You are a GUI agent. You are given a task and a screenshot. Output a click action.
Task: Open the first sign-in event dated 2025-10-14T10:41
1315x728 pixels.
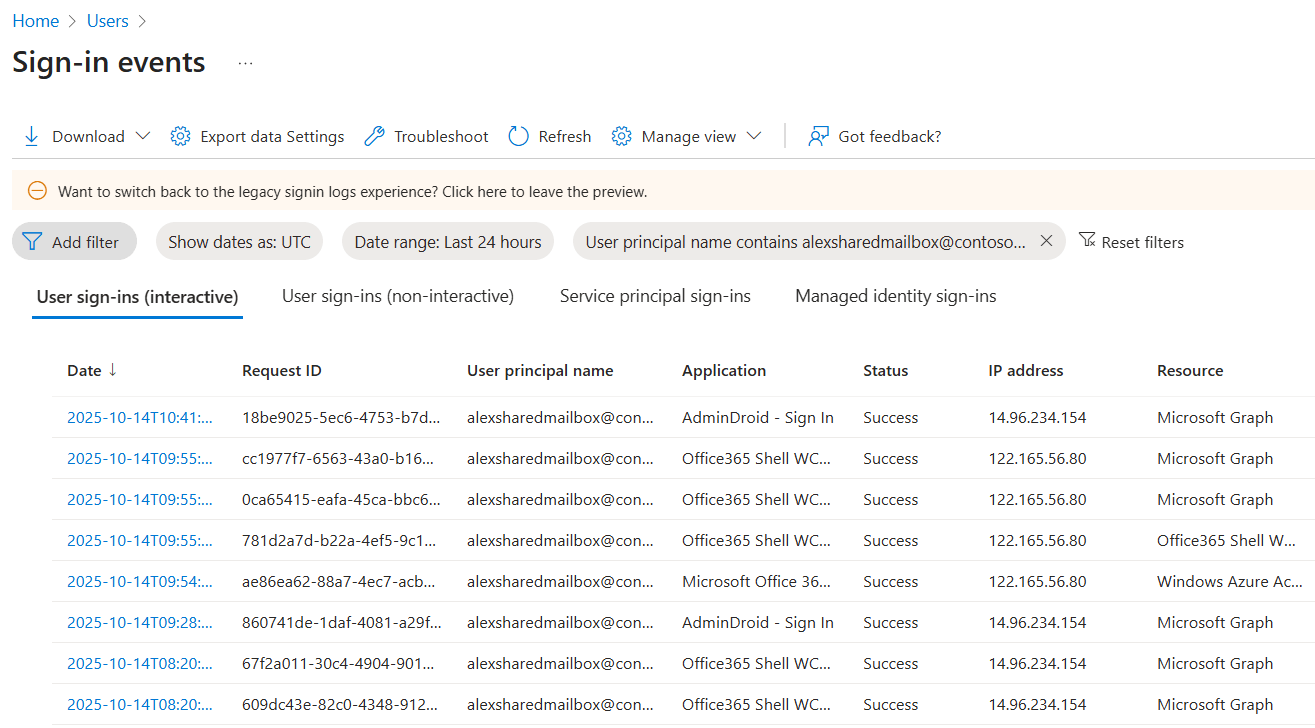point(140,417)
